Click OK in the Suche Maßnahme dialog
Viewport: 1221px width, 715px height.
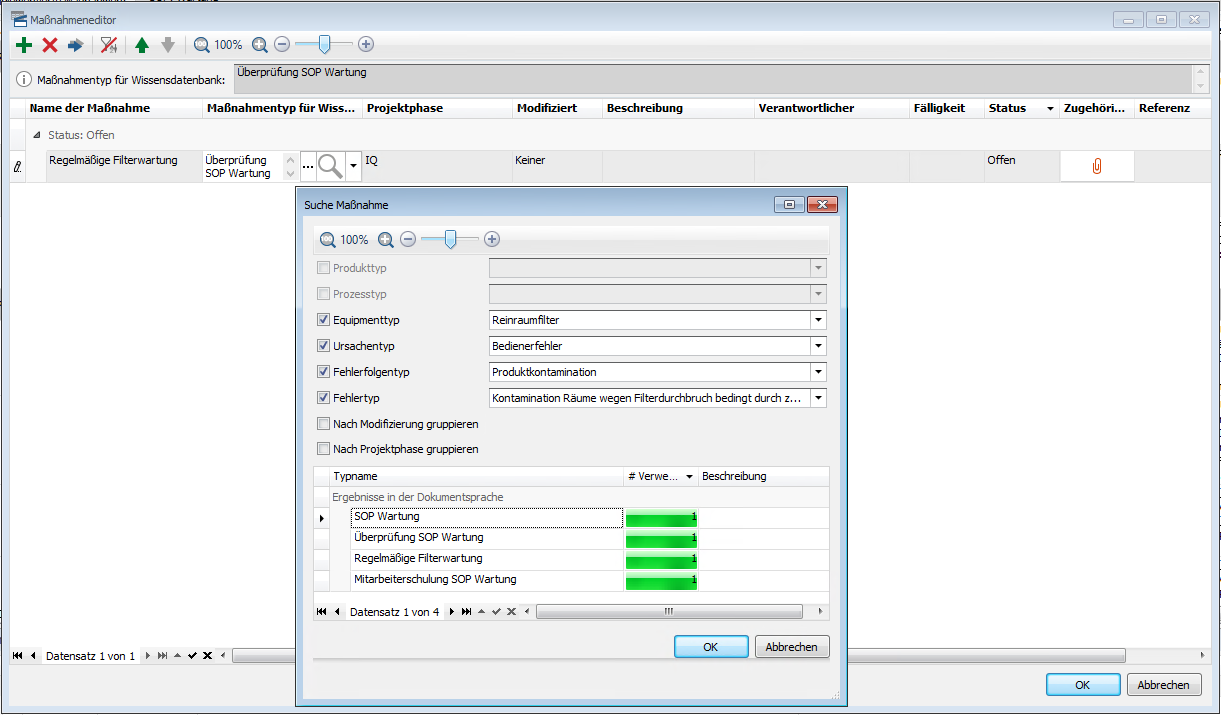(710, 647)
